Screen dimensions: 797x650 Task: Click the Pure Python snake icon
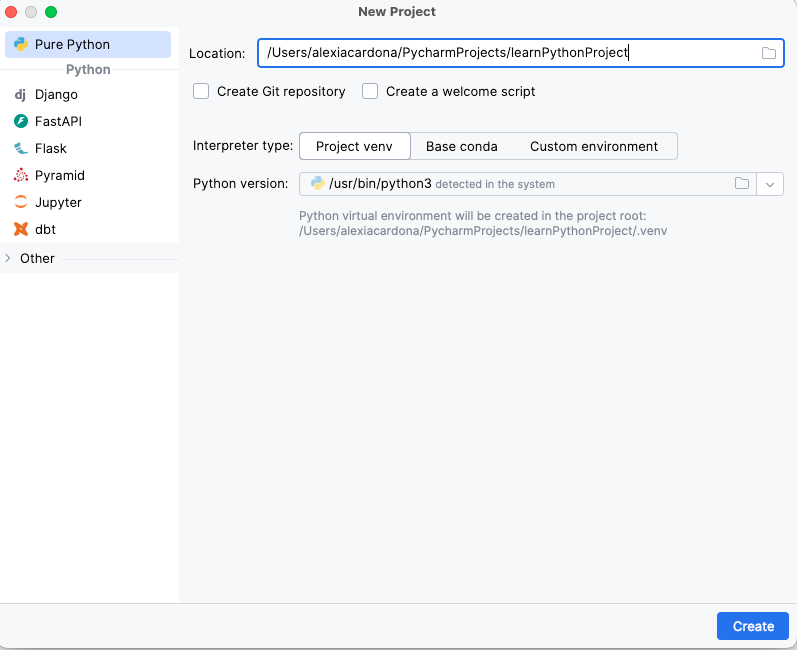[21, 45]
